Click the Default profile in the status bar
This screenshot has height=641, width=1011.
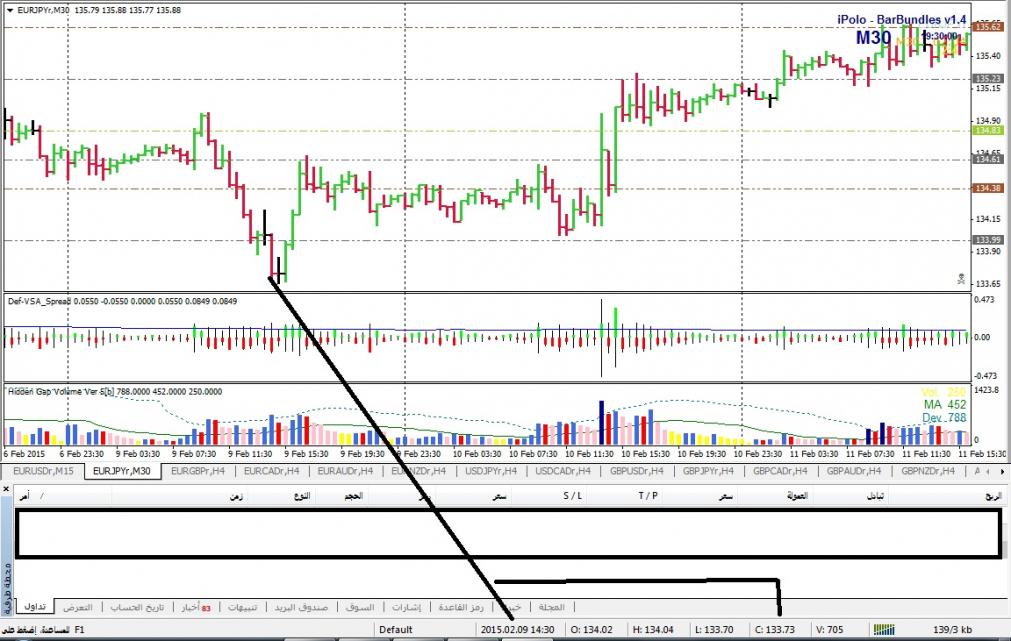[397, 628]
